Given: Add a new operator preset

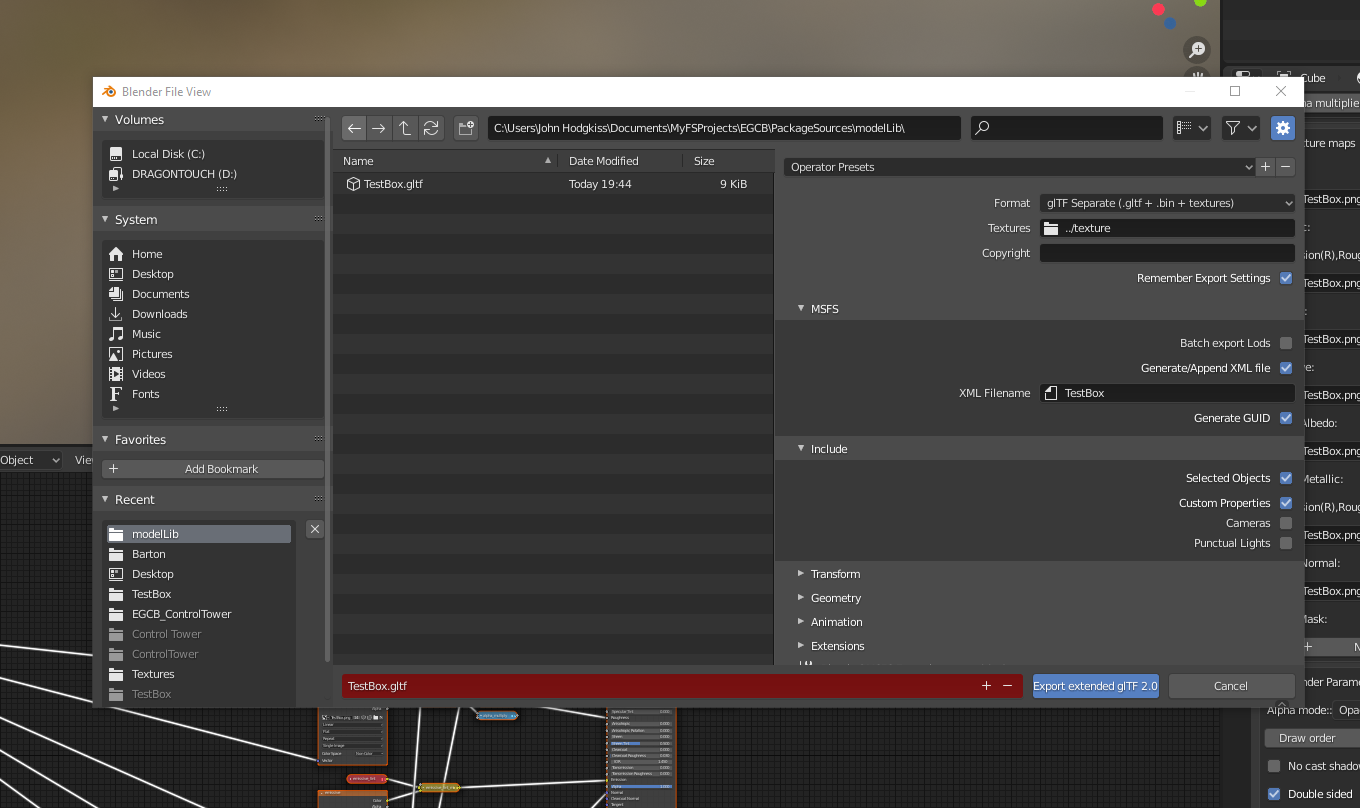Looking at the screenshot, I should click(x=1265, y=167).
